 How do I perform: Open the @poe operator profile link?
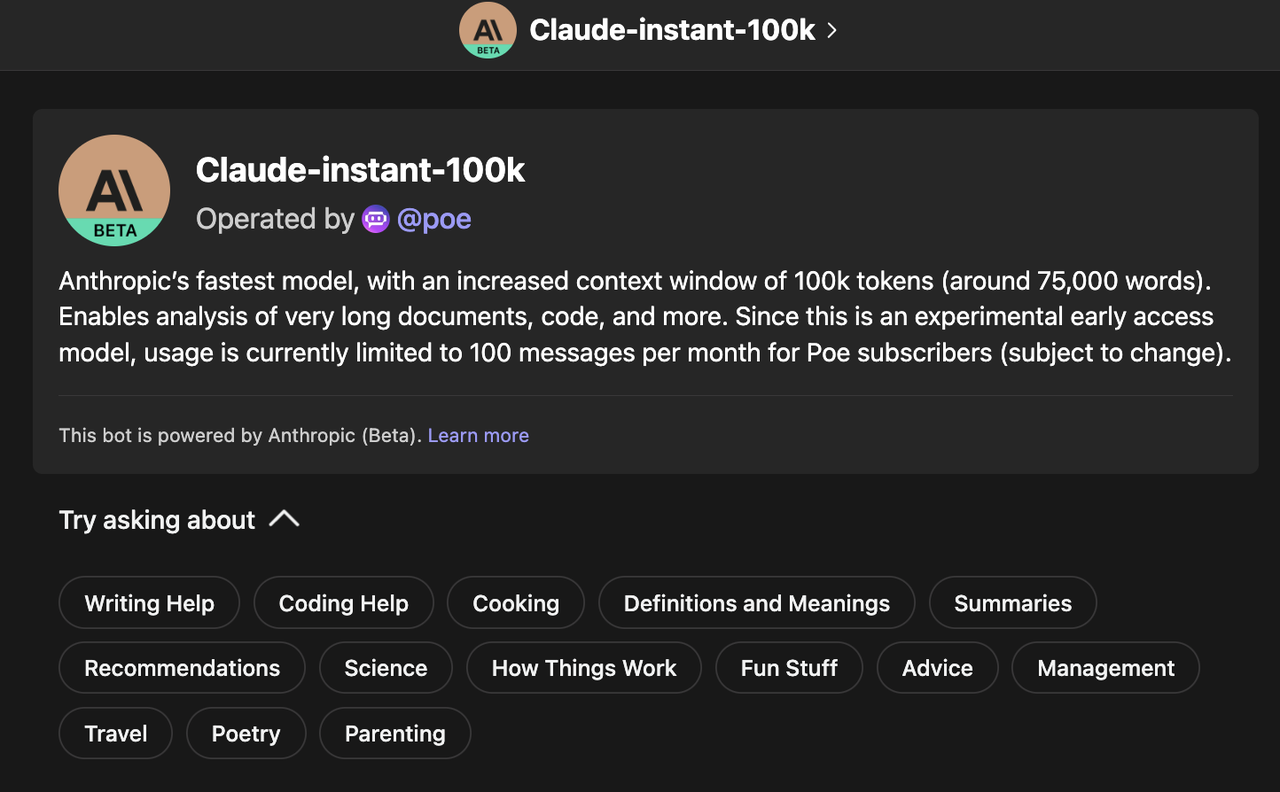tap(434, 219)
